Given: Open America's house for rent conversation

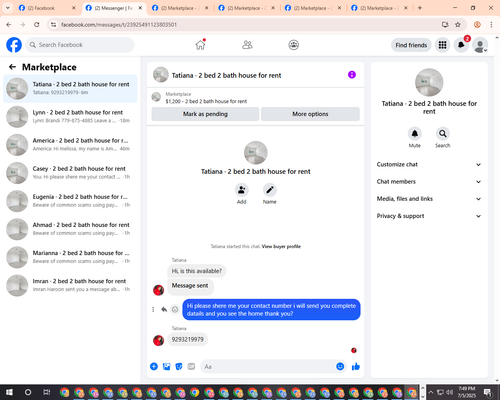Looking at the screenshot, I should [70, 144].
